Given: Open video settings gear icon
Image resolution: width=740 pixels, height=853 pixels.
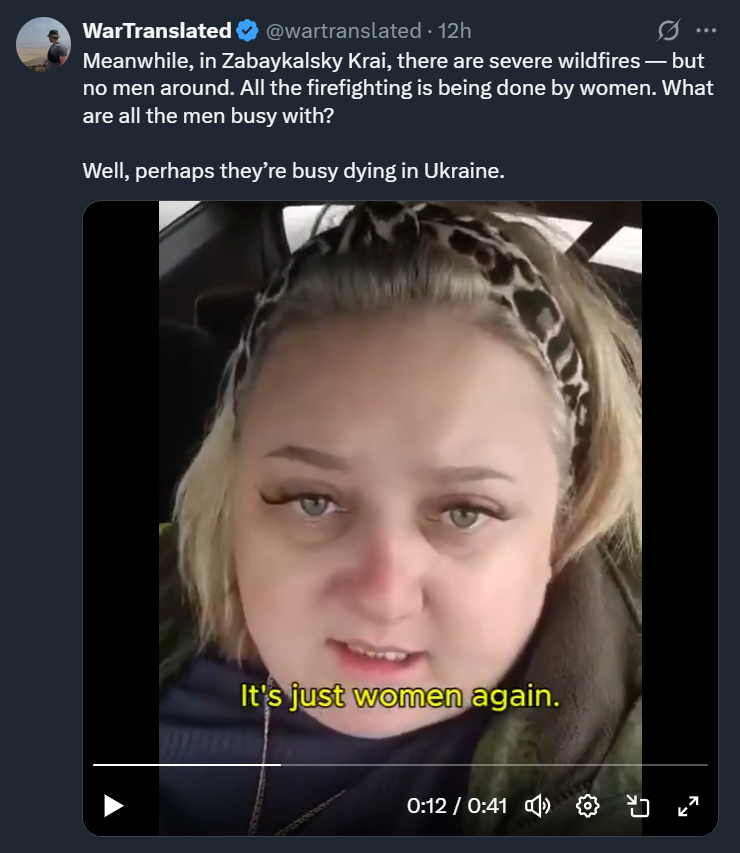Looking at the screenshot, I should coord(588,806).
